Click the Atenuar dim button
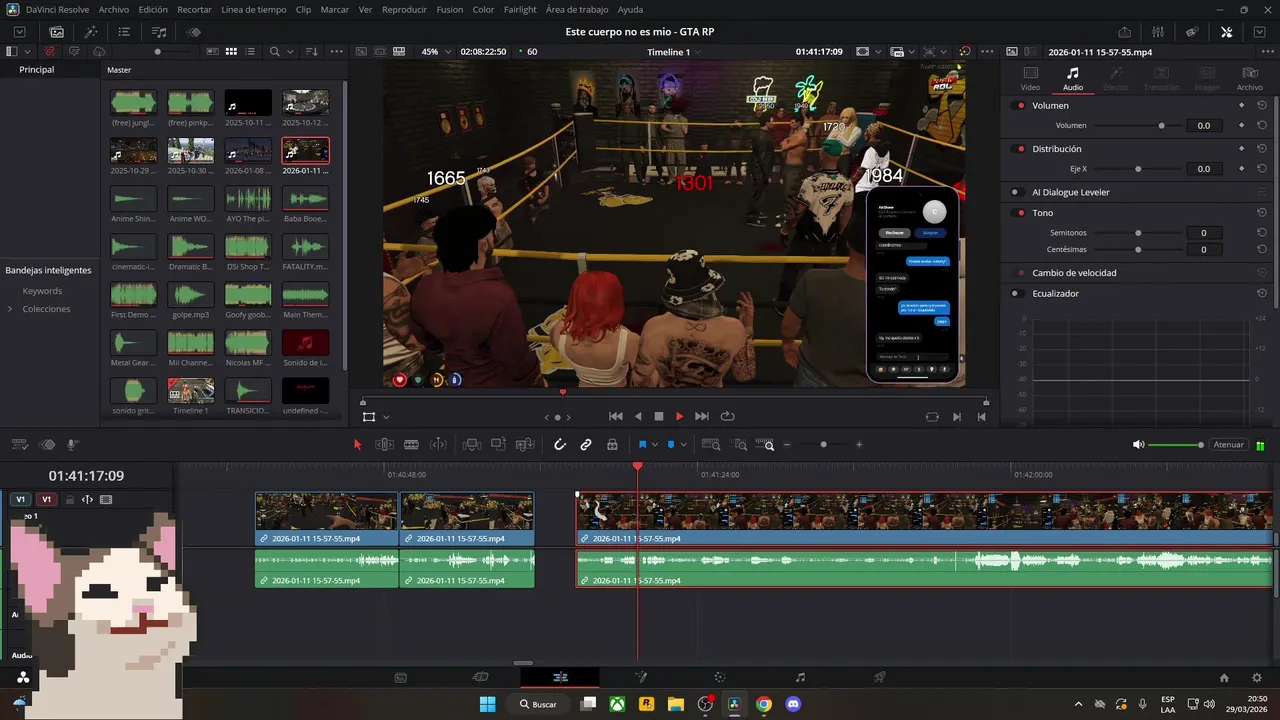Screen dimensions: 1280x720 (x=1228, y=445)
